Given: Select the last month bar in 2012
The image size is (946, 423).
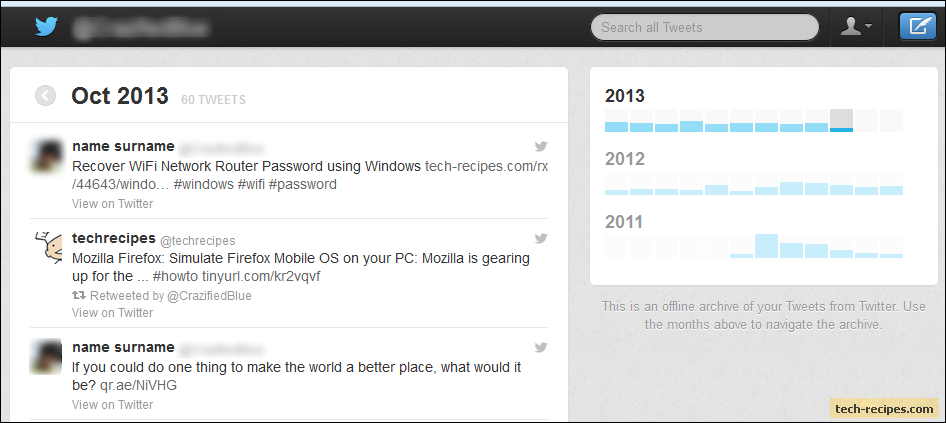Looking at the screenshot, I should point(891,183).
